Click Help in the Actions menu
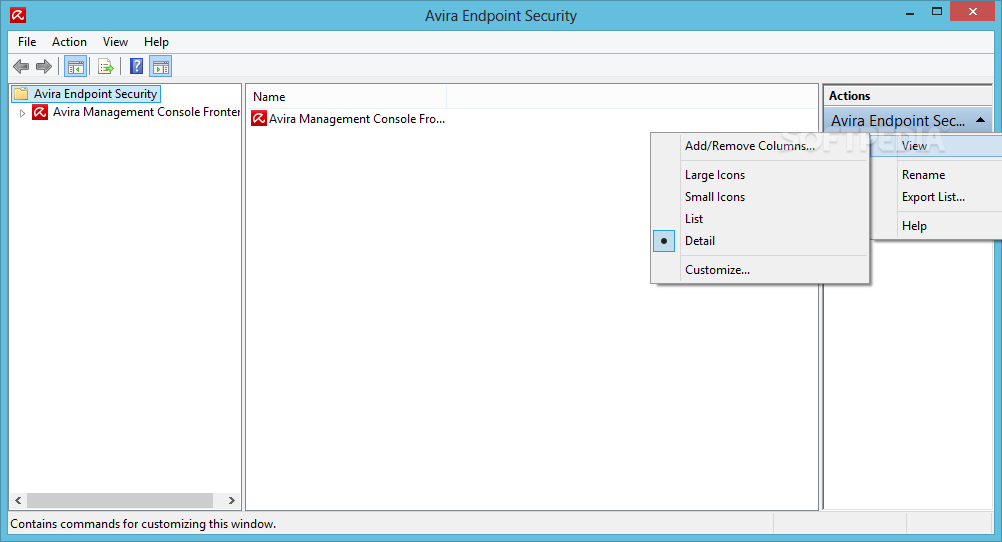Screen dimensions: 1002x542 click(936, 226)
